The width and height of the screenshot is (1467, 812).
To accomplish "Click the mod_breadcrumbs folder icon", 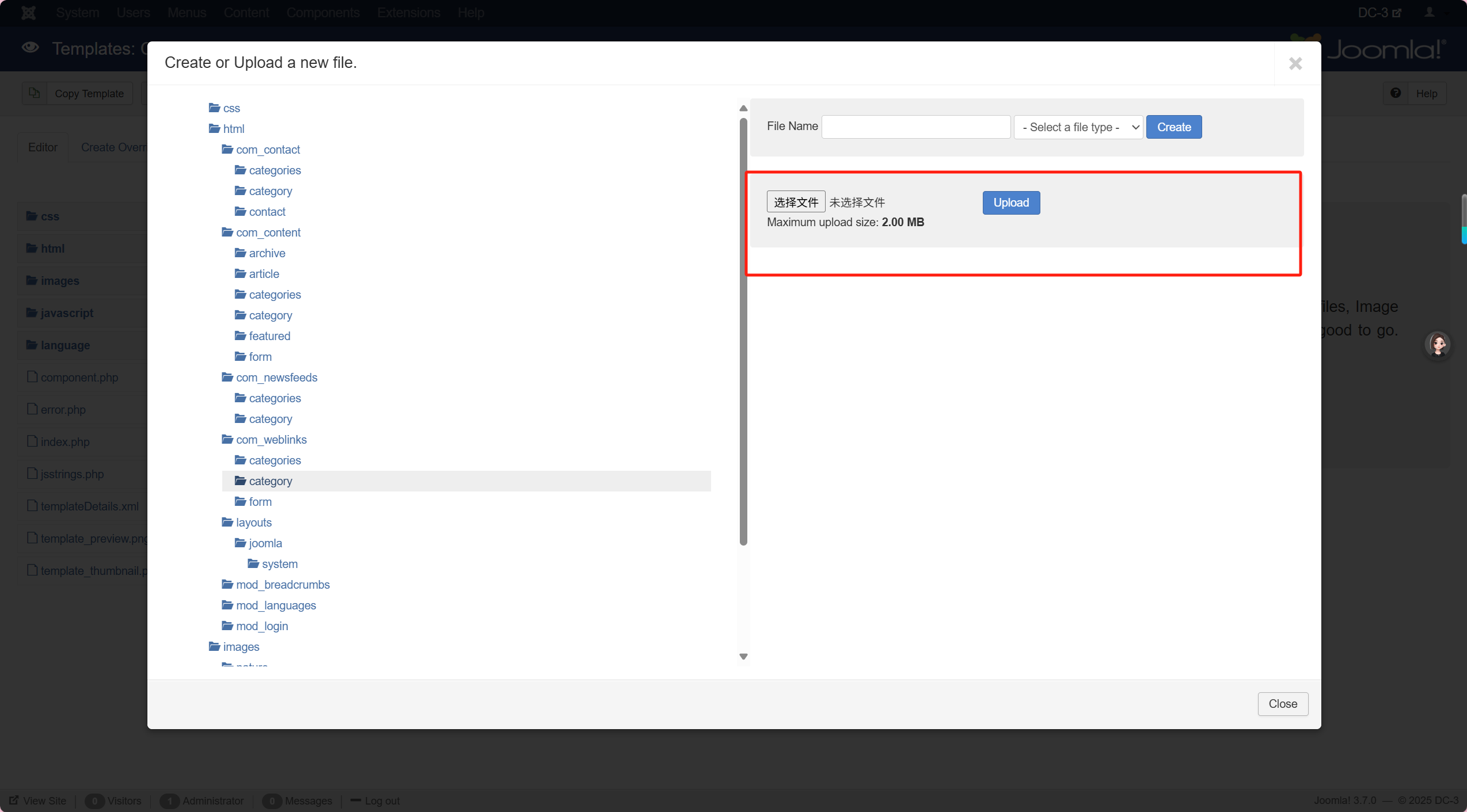I will 227,584.
